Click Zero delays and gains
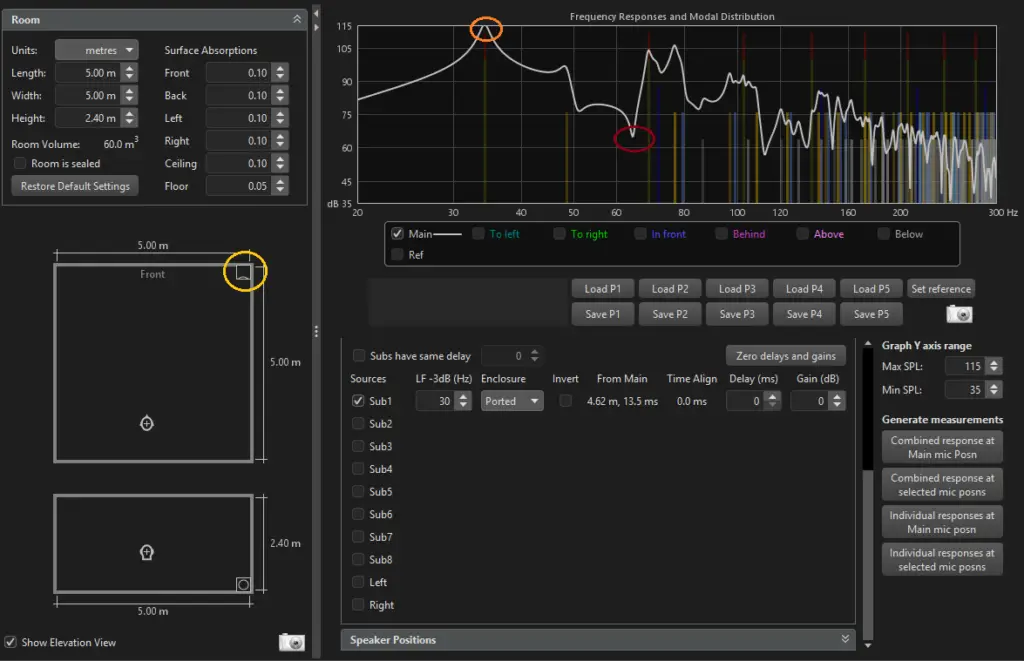 point(784,356)
